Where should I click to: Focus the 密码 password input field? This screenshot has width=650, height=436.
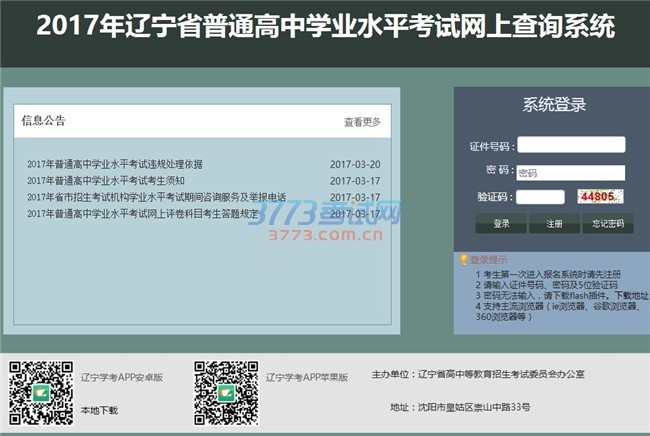[x=571, y=172]
